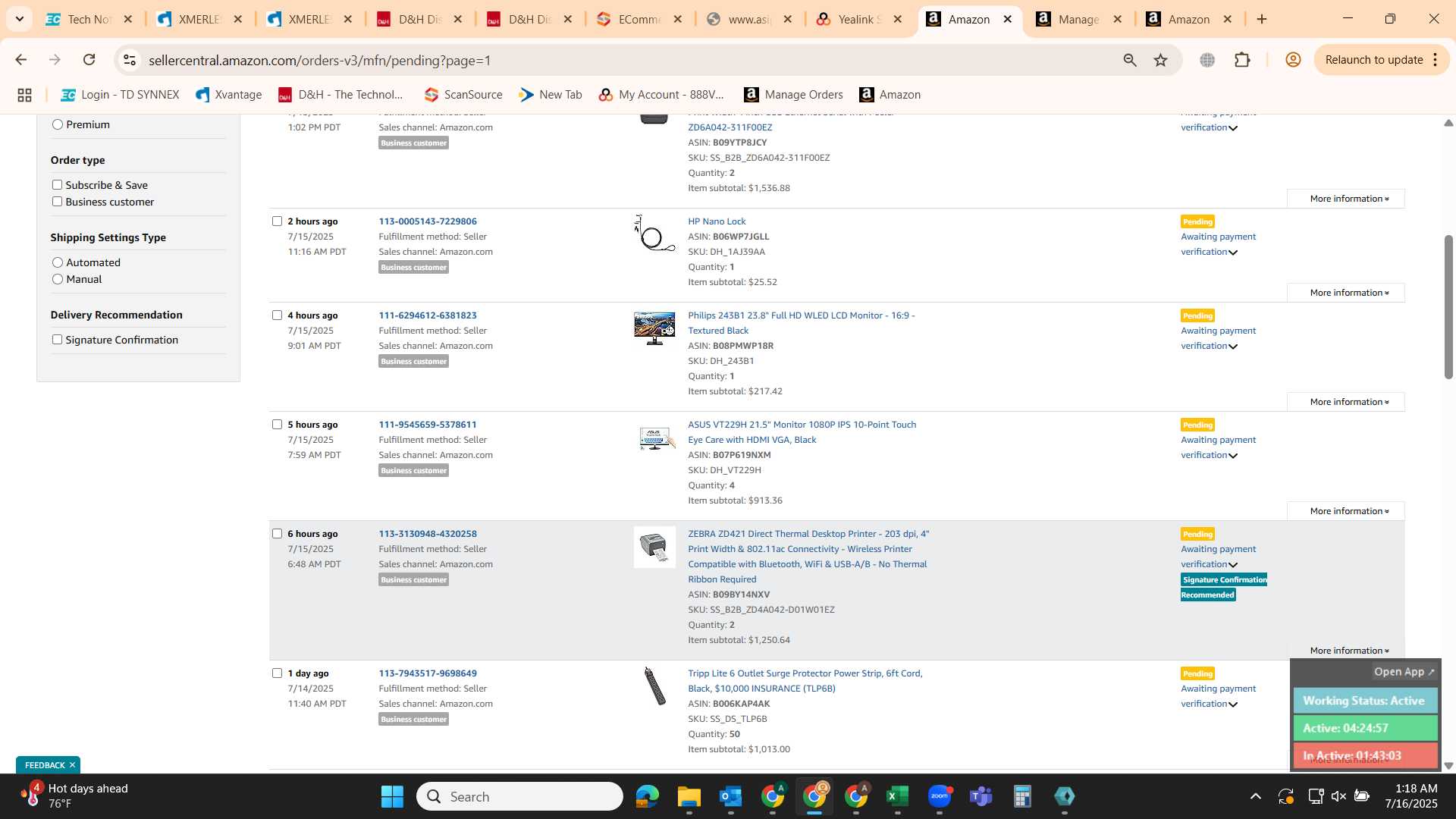Reload the page with the refresh icon
1456x819 pixels.
coord(89,60)
